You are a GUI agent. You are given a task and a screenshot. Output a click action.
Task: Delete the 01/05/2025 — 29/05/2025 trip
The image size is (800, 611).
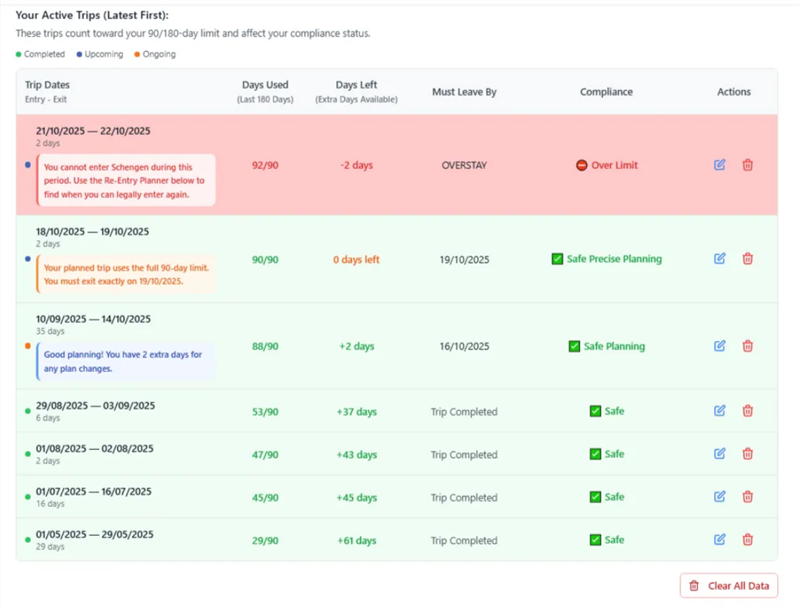point(747,540)
